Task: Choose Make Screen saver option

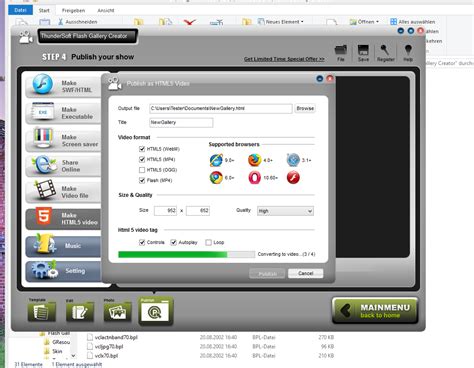Action: coord(63,140)
